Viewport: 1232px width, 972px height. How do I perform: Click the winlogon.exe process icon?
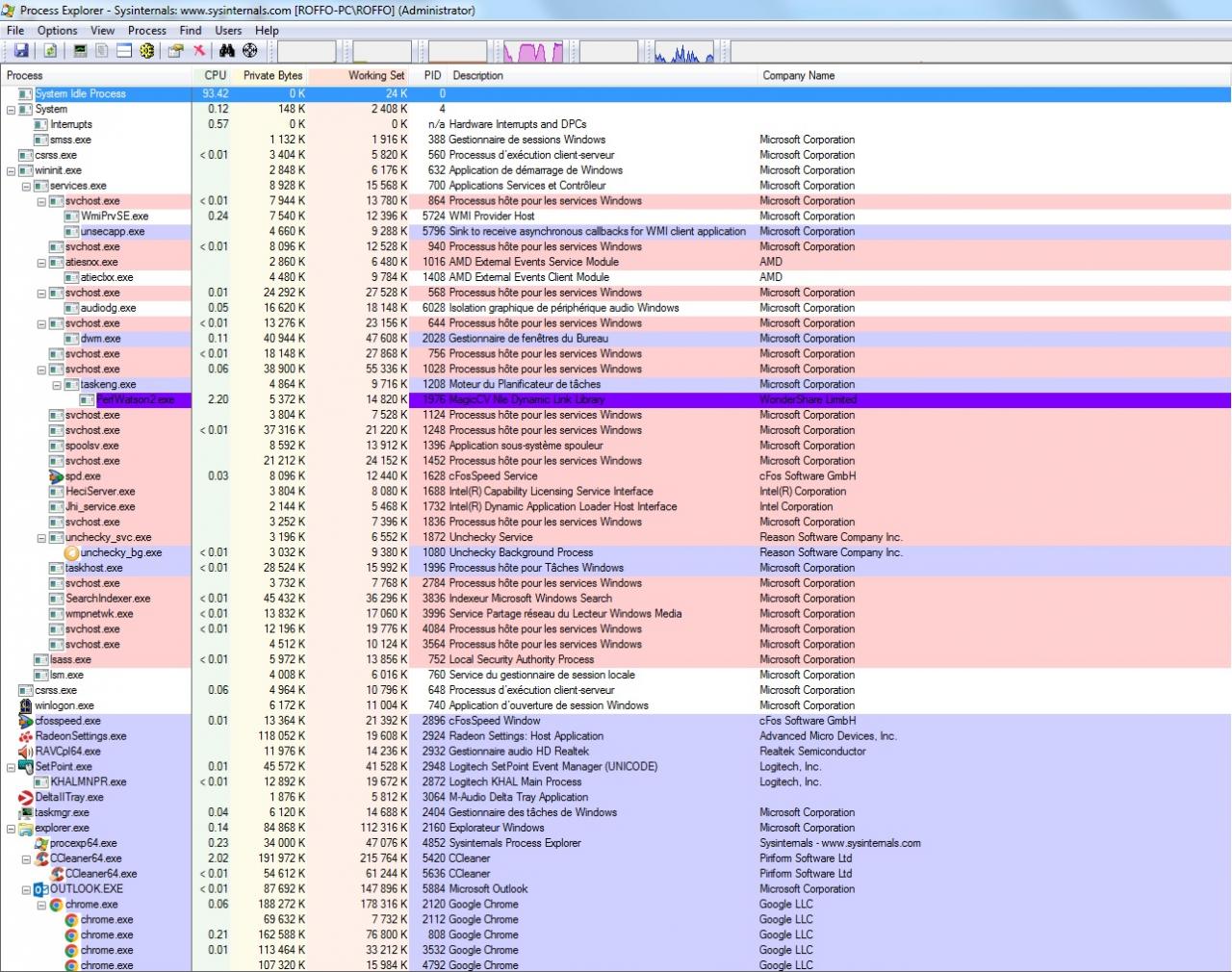(26, 705)
